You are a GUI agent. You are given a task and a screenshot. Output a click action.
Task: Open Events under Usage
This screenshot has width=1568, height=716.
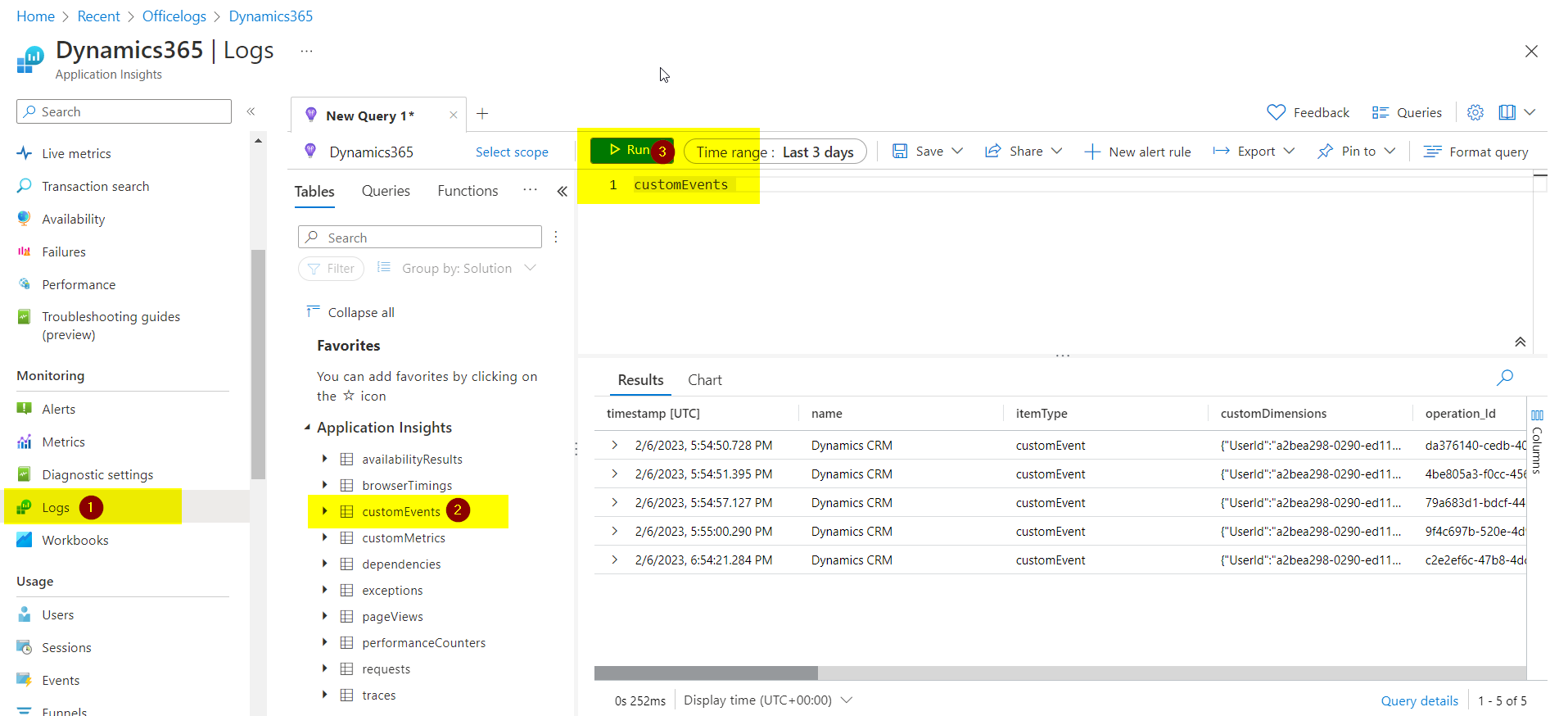[61, 680]
